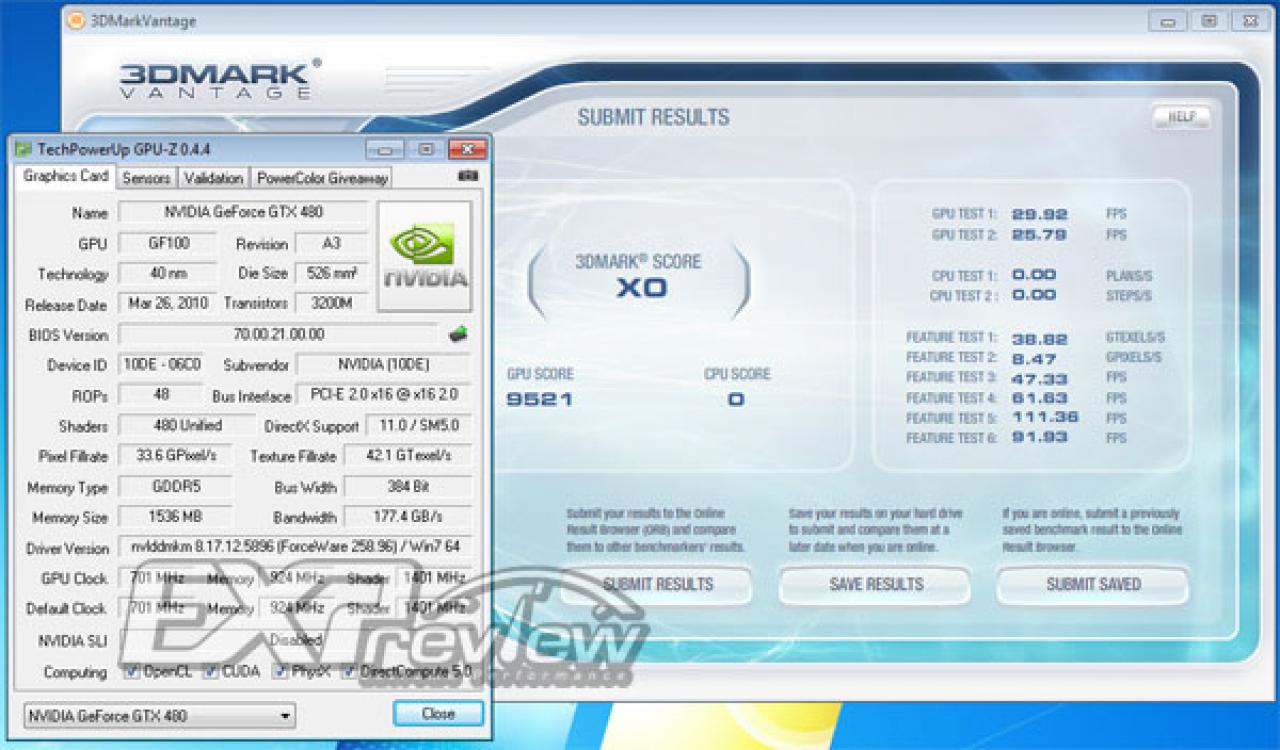Image resolution: width=1280 pixels, height=750 pixels.
Task: Open HELP in 3DMark Vantage
Action: (1182, 117)
